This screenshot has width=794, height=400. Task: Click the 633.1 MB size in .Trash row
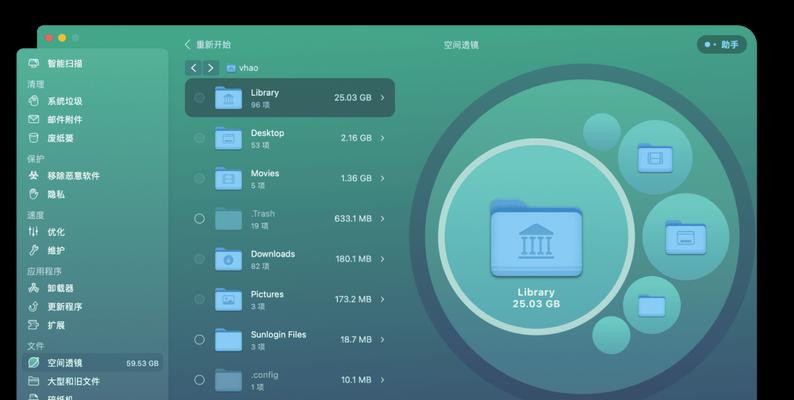(x=353, y=218)
